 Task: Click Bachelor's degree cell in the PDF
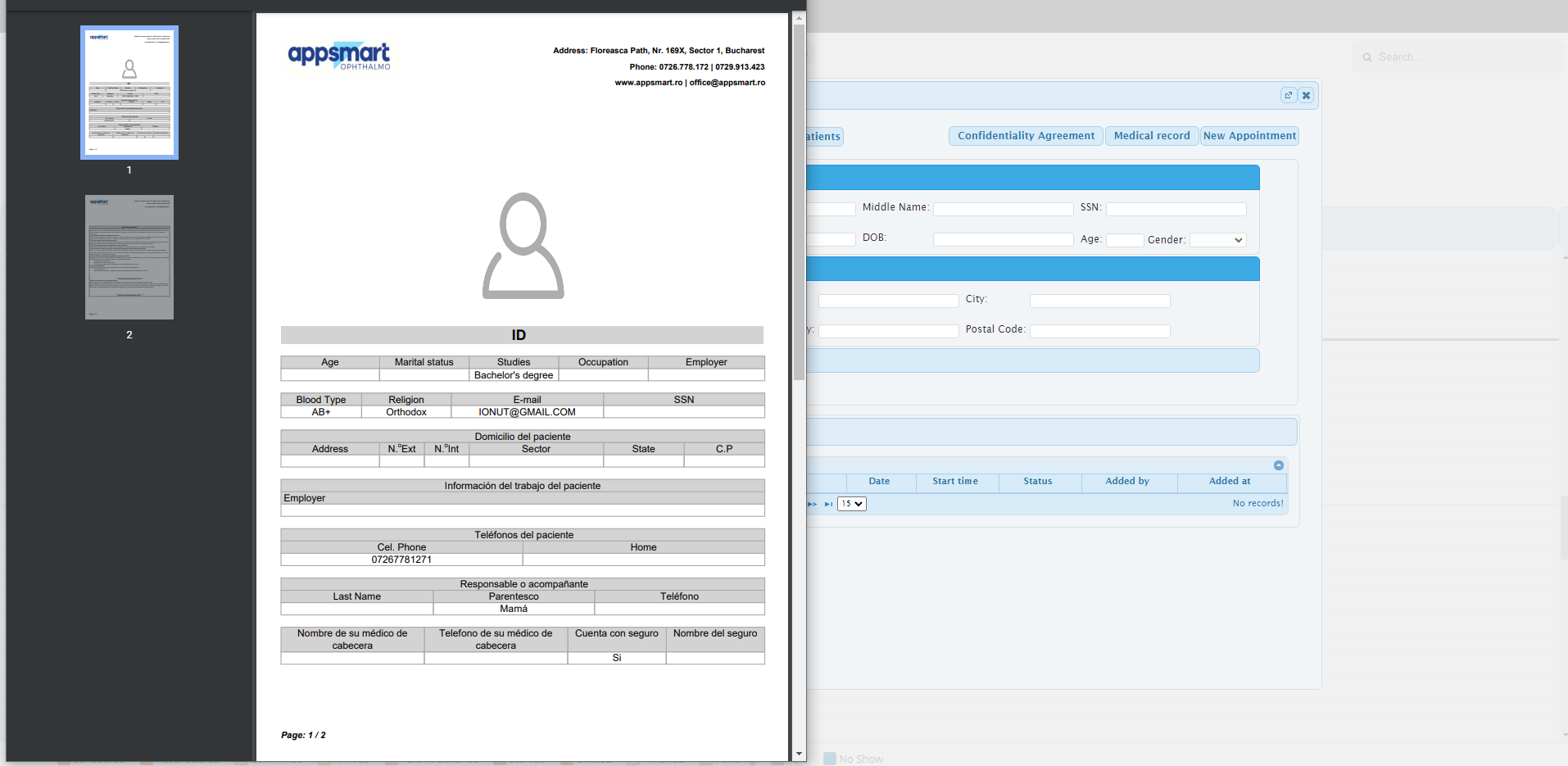coord(514,375)
